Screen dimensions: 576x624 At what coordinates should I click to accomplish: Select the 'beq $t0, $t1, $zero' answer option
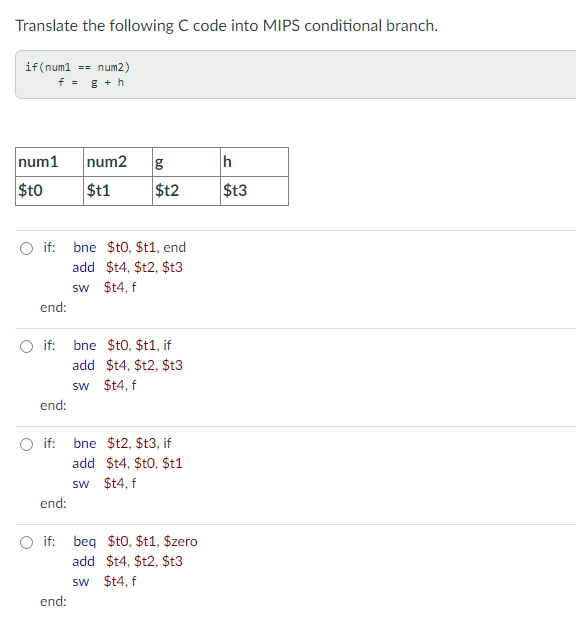pos(26,542)
